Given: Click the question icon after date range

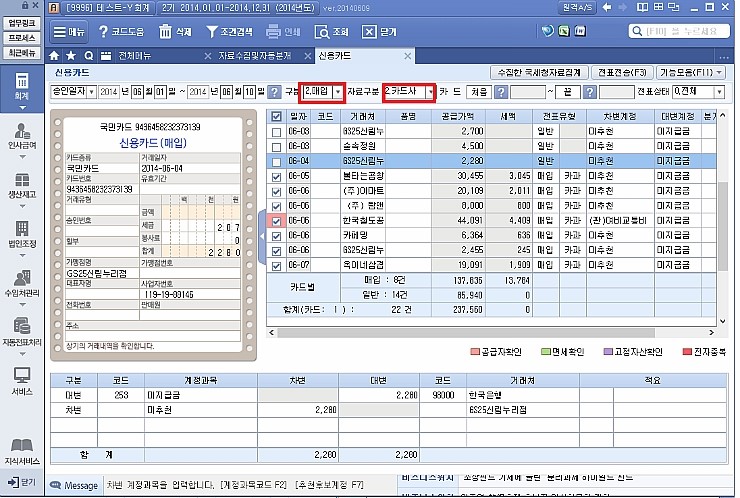Looking at the screenshot, I should [x=274, y=92].
